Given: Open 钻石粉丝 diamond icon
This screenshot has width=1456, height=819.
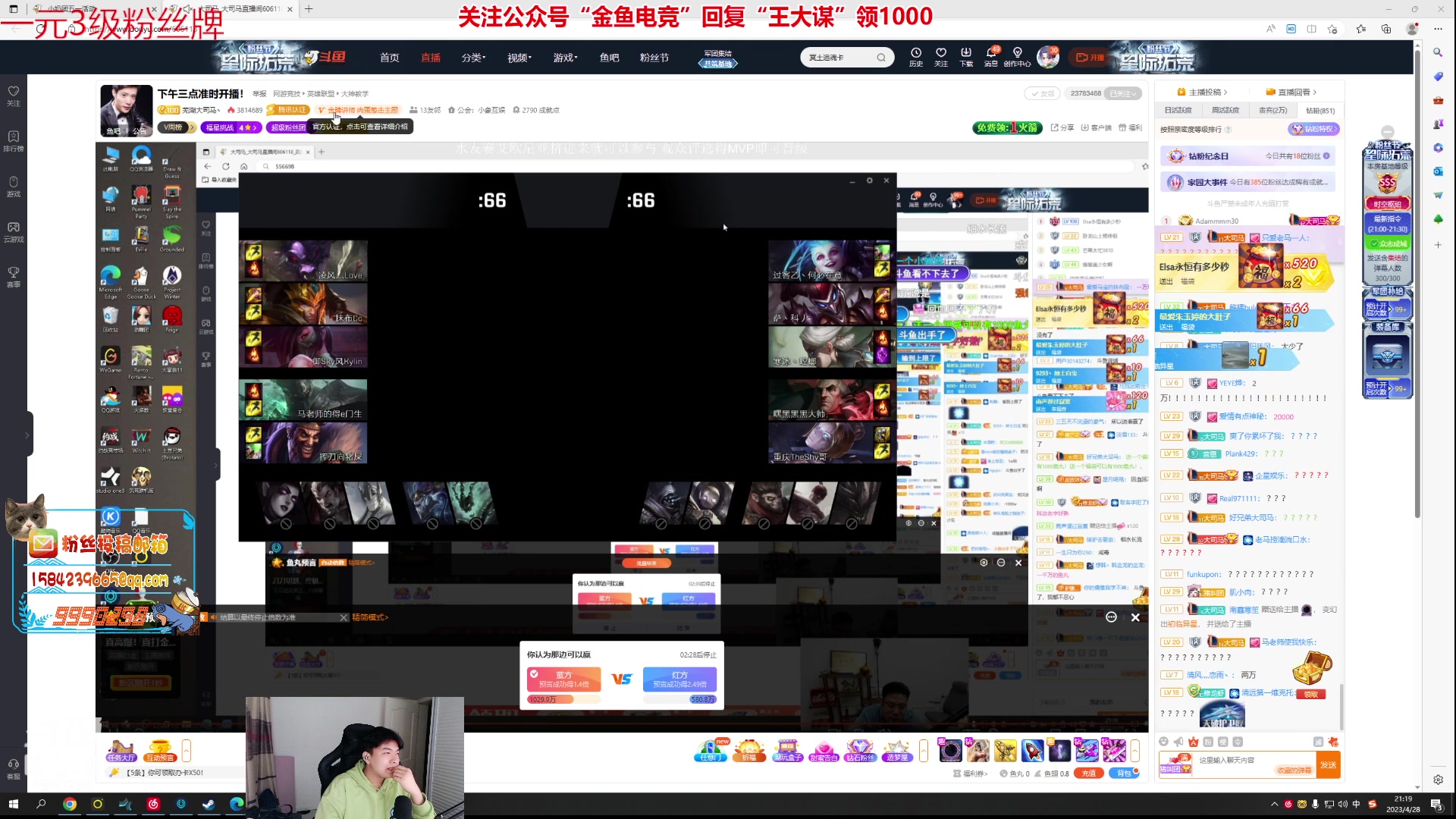Looking at the screenshot, I should pyautogui.click(x=860, y=751).
